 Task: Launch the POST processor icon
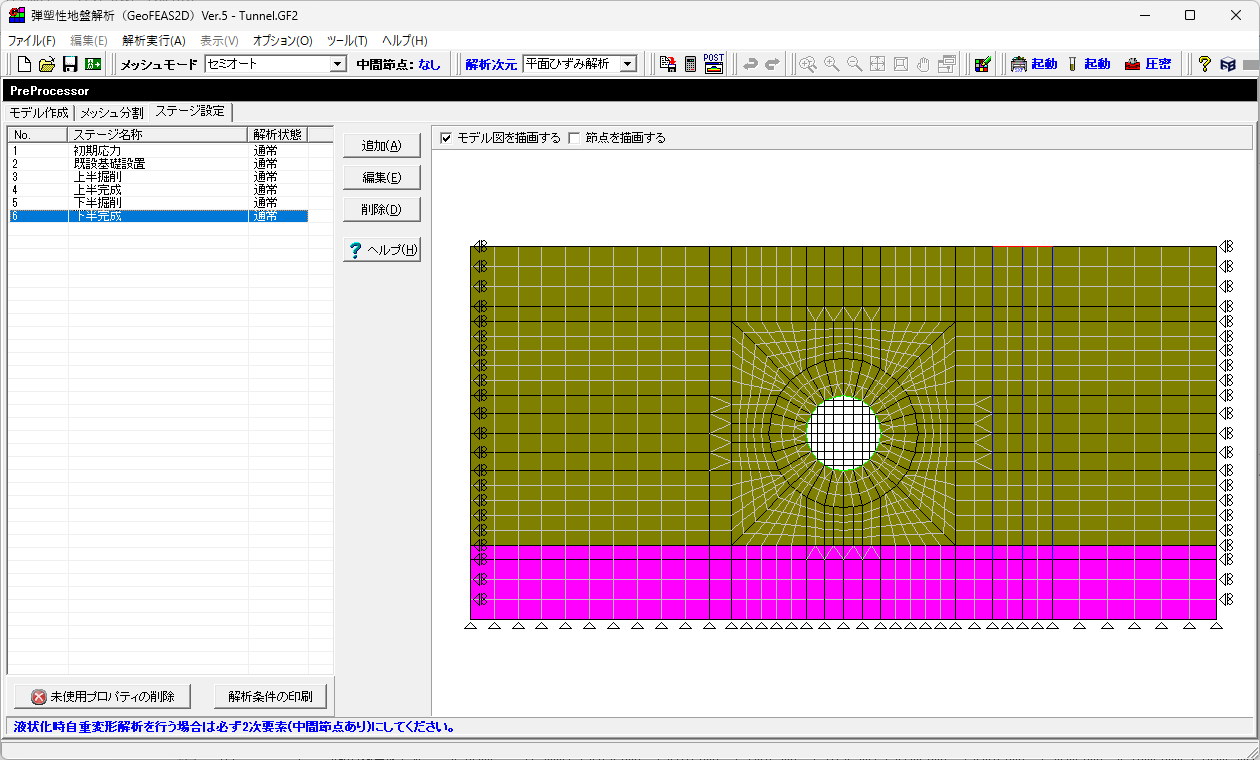pyautogui.click(x=713, y=64)
